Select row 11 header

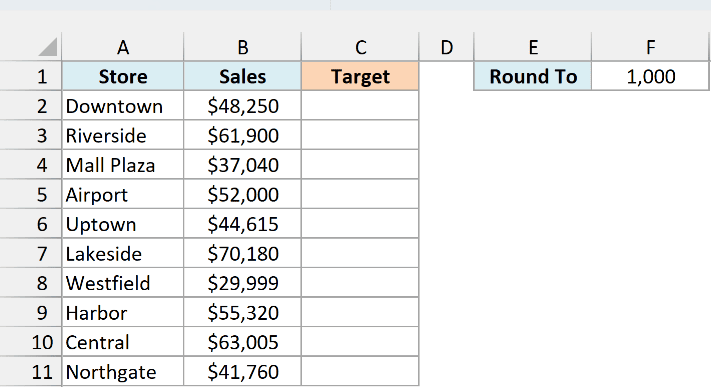(x=30, y=372)
